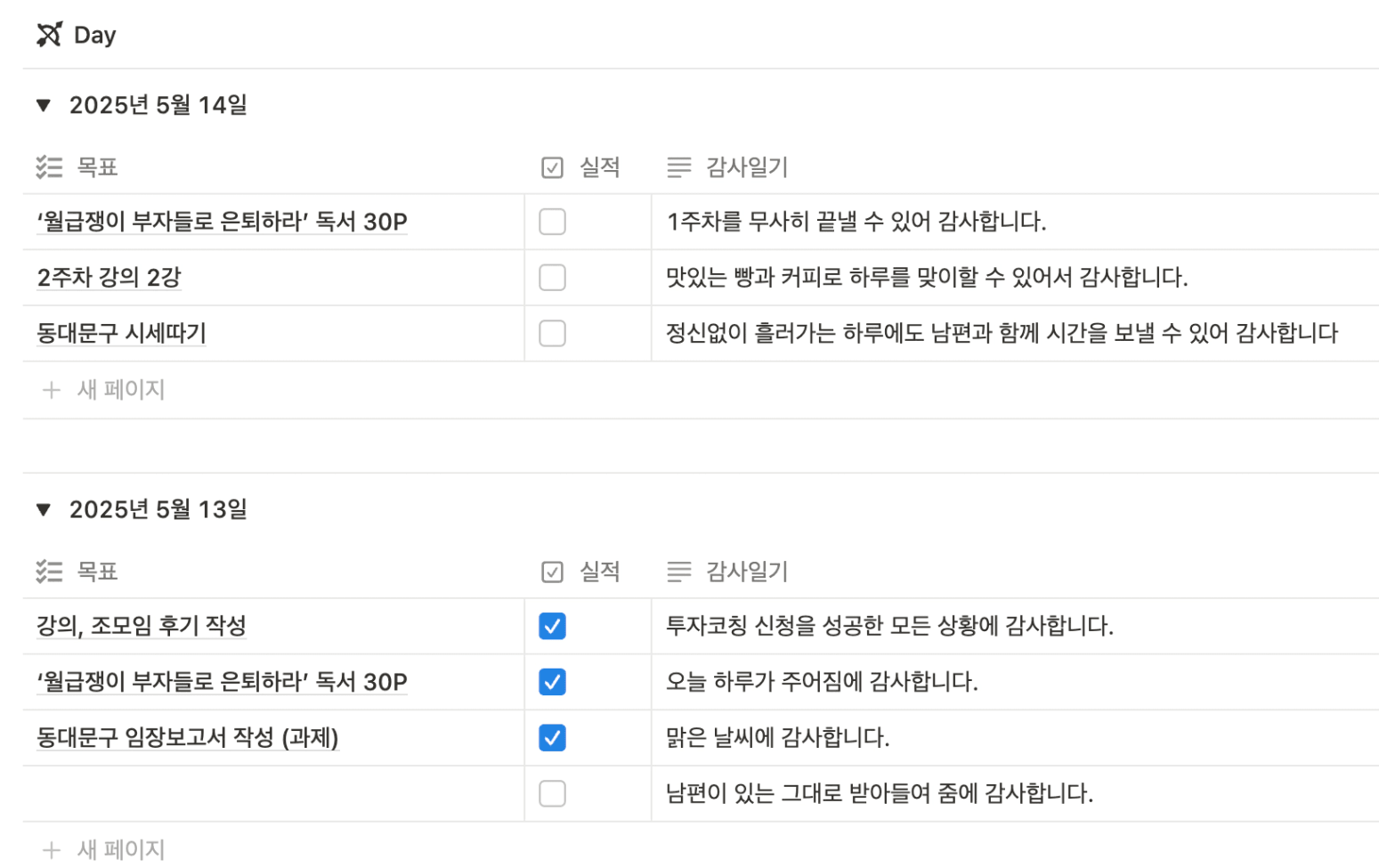Uncheck the box for 동대문구 임장보고서 작성

(x=552, y=738)
